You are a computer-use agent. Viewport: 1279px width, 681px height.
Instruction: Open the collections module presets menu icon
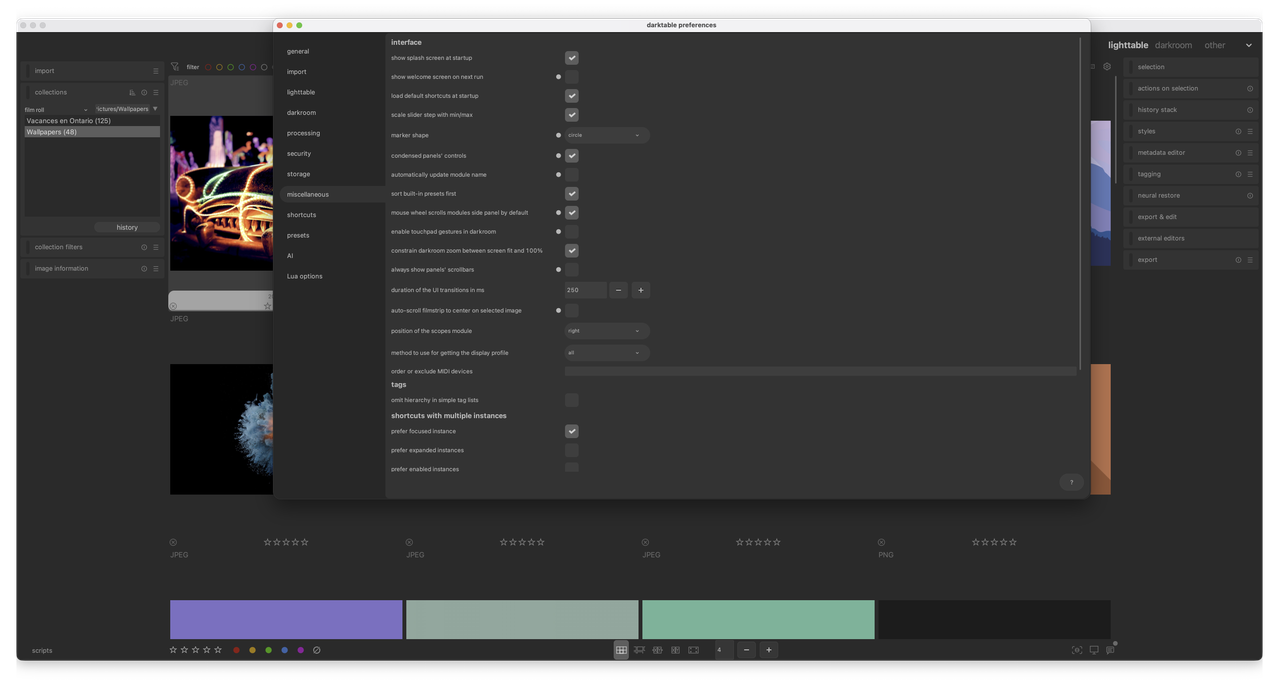point(156,92)
